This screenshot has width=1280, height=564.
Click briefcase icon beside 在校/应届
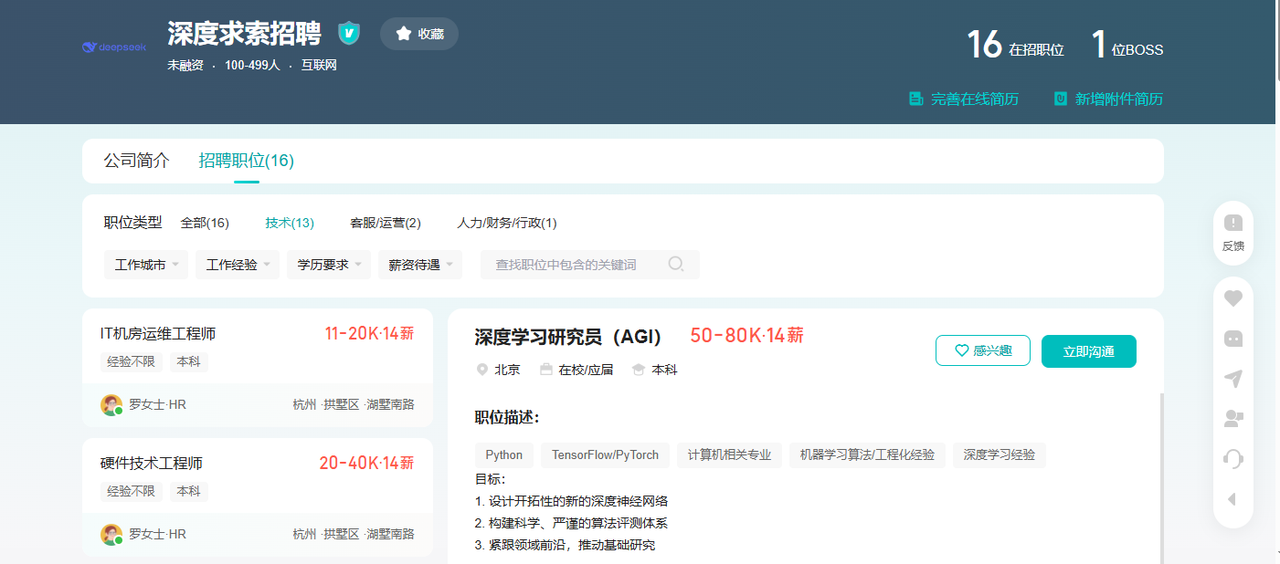tap(546, 369)
